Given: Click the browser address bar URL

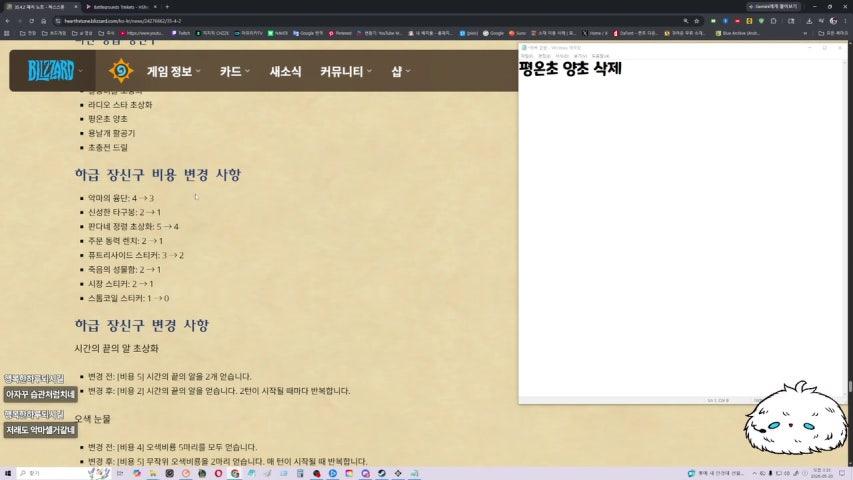Looking at the screenshot, I should click(122, 21).
